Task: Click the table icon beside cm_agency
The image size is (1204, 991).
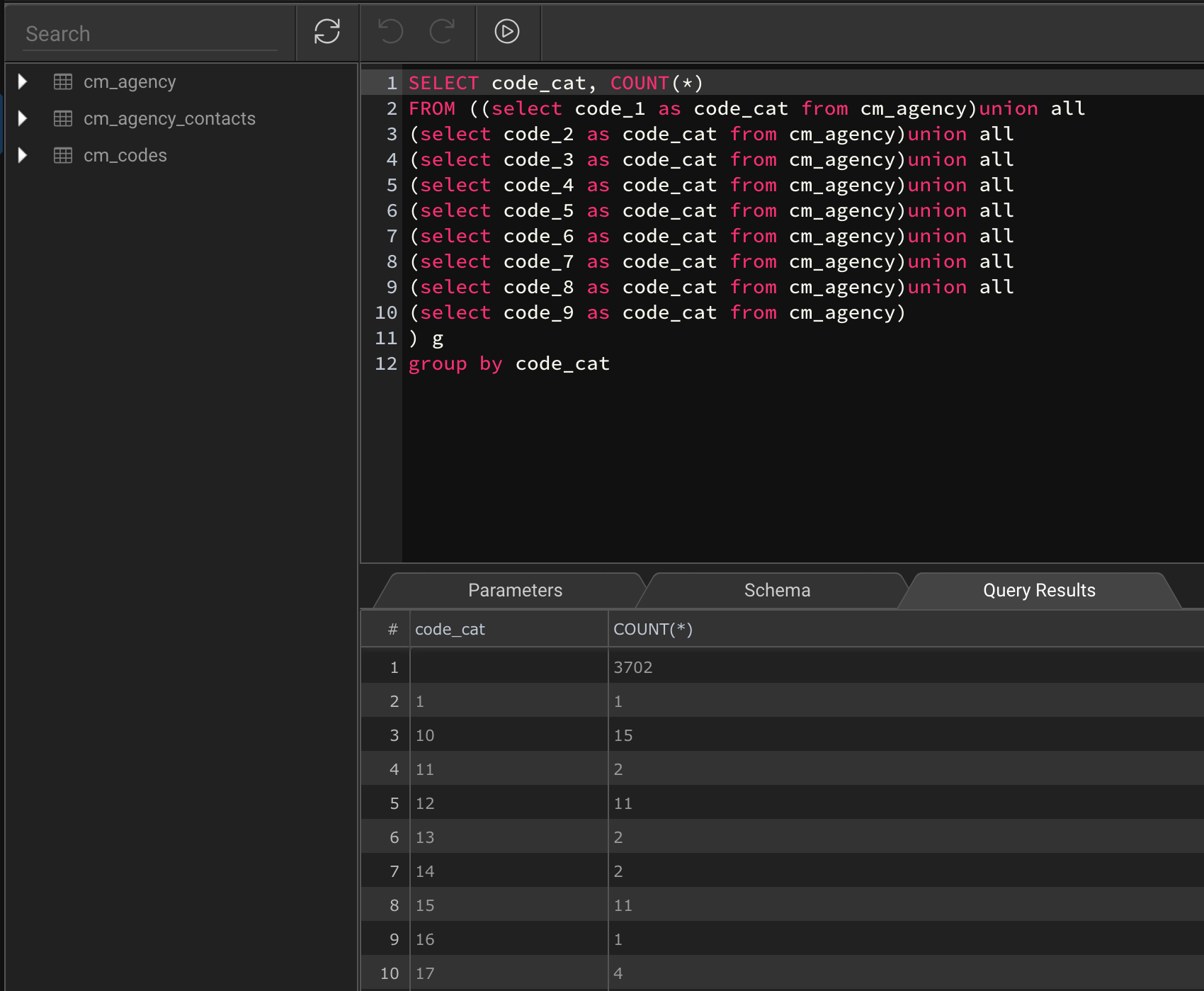Action: 63,81
